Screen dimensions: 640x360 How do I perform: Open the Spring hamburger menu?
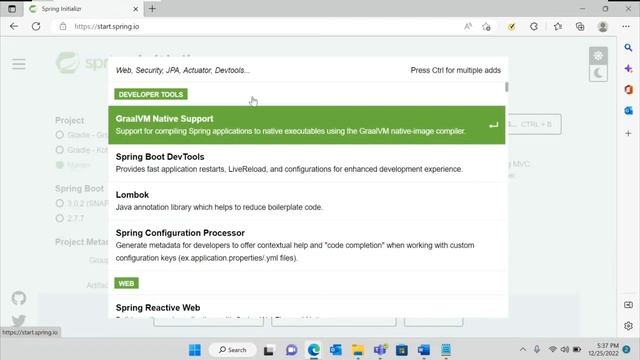point(19,64)
